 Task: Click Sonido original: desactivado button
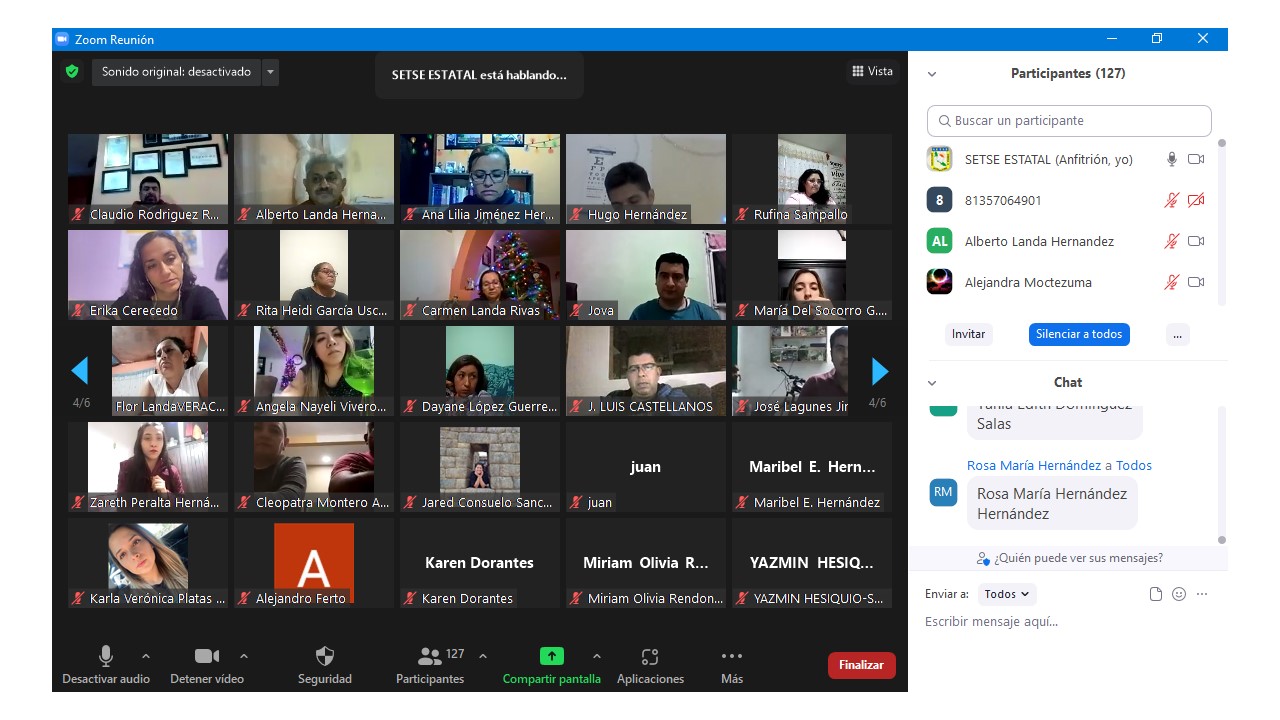(177, 72)
